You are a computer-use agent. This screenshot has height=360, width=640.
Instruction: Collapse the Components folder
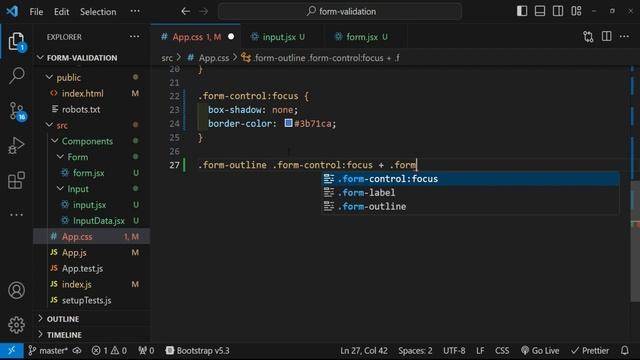click(x=87, y=141)
